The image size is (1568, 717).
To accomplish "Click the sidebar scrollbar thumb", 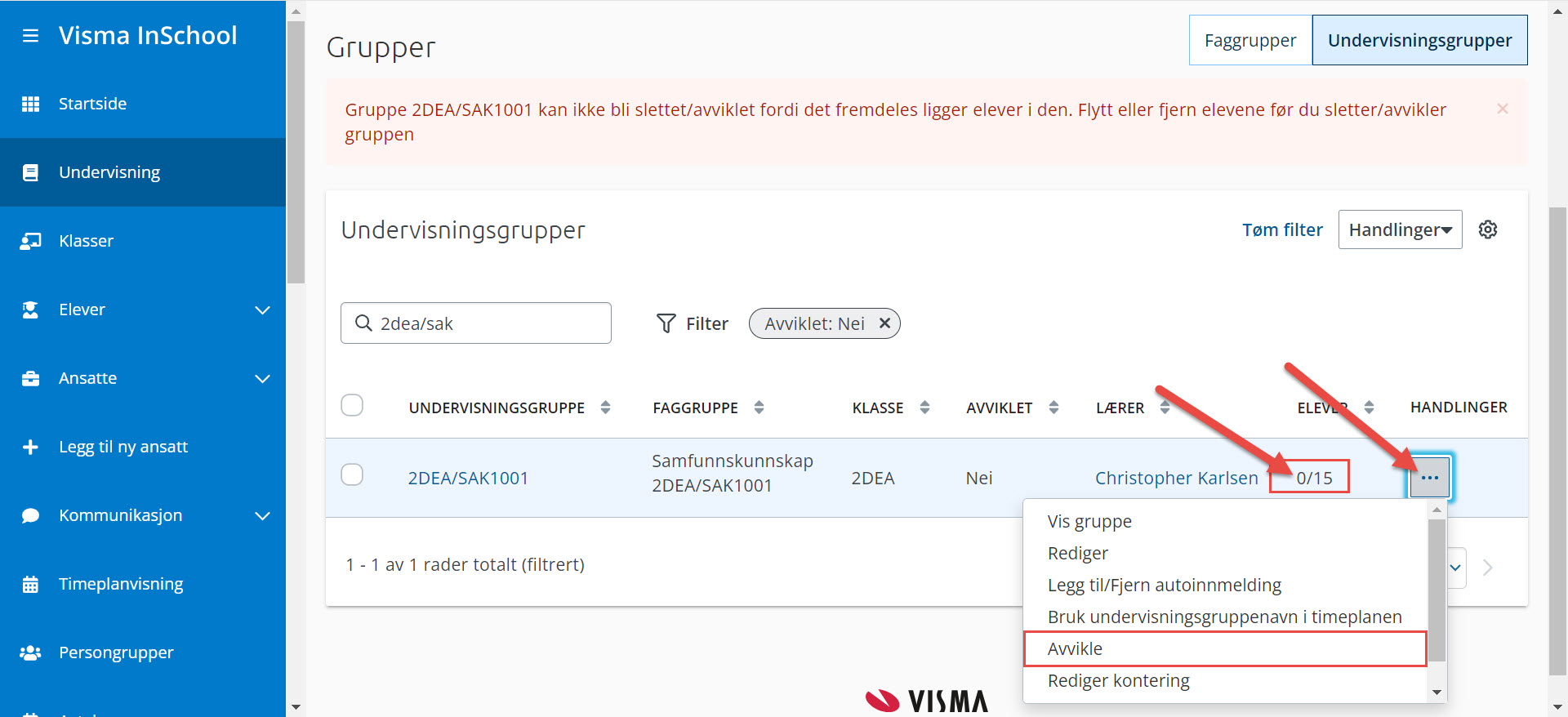I will coord(296,152).
